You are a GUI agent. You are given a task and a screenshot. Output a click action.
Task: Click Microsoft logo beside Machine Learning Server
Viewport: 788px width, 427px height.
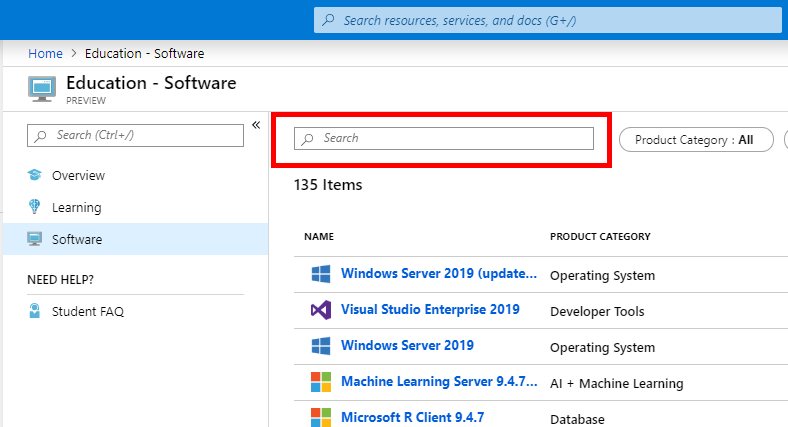point(320,382)
